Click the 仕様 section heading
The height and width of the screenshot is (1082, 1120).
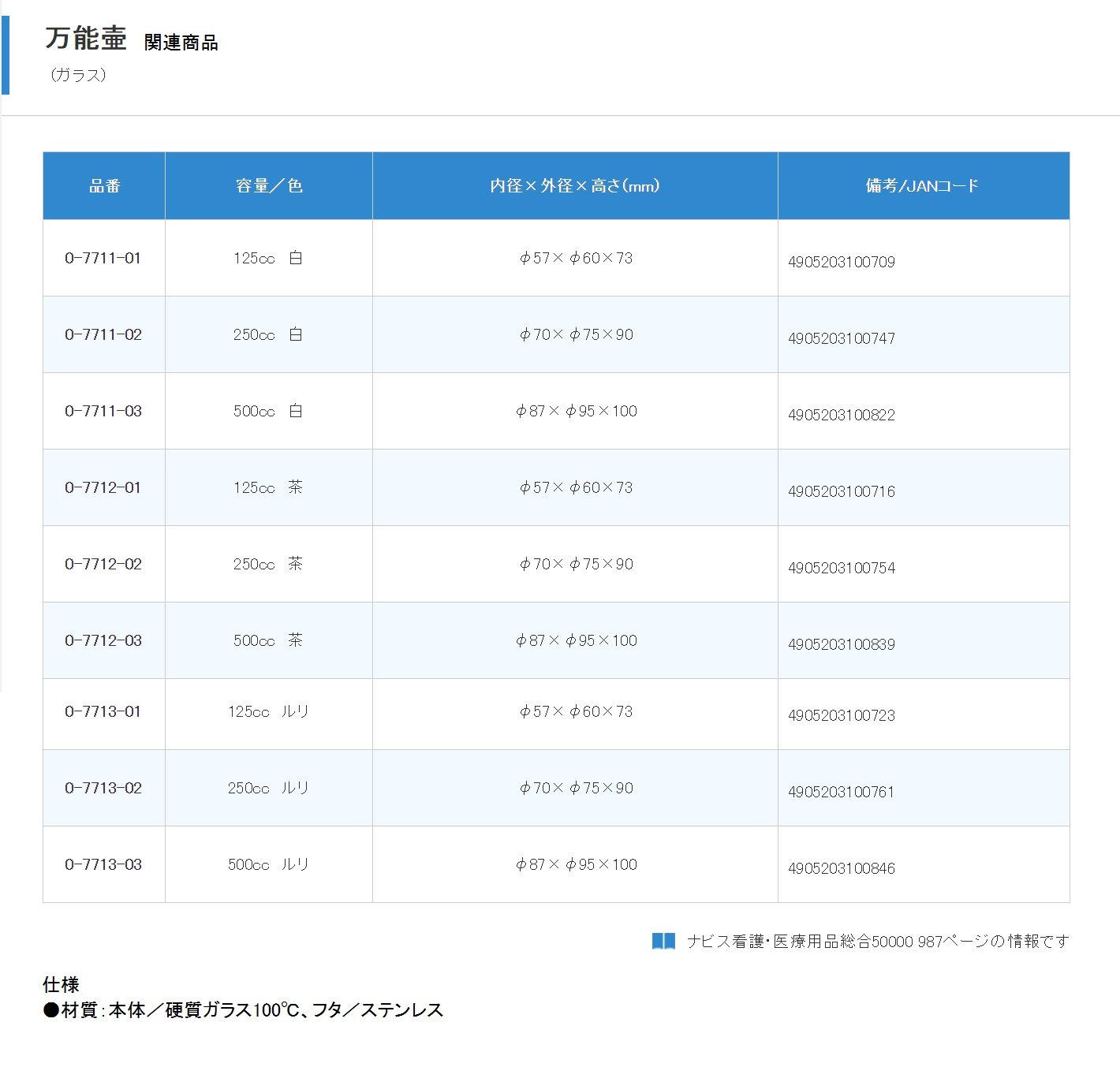pyautogui.click(x=61, y=985)
